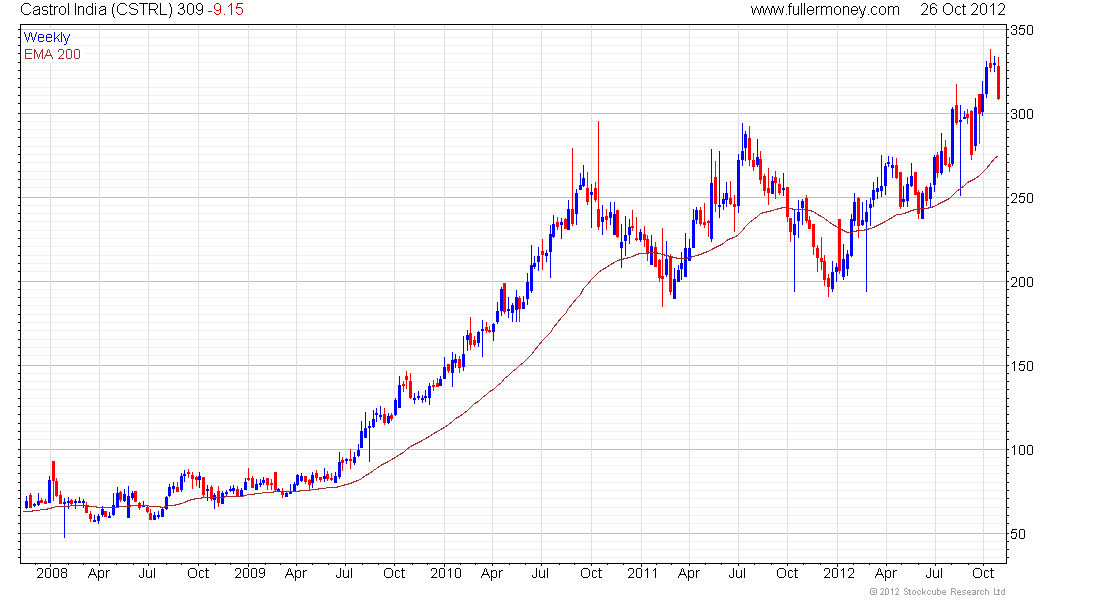Click the Weekly legend label

(47, 37)
